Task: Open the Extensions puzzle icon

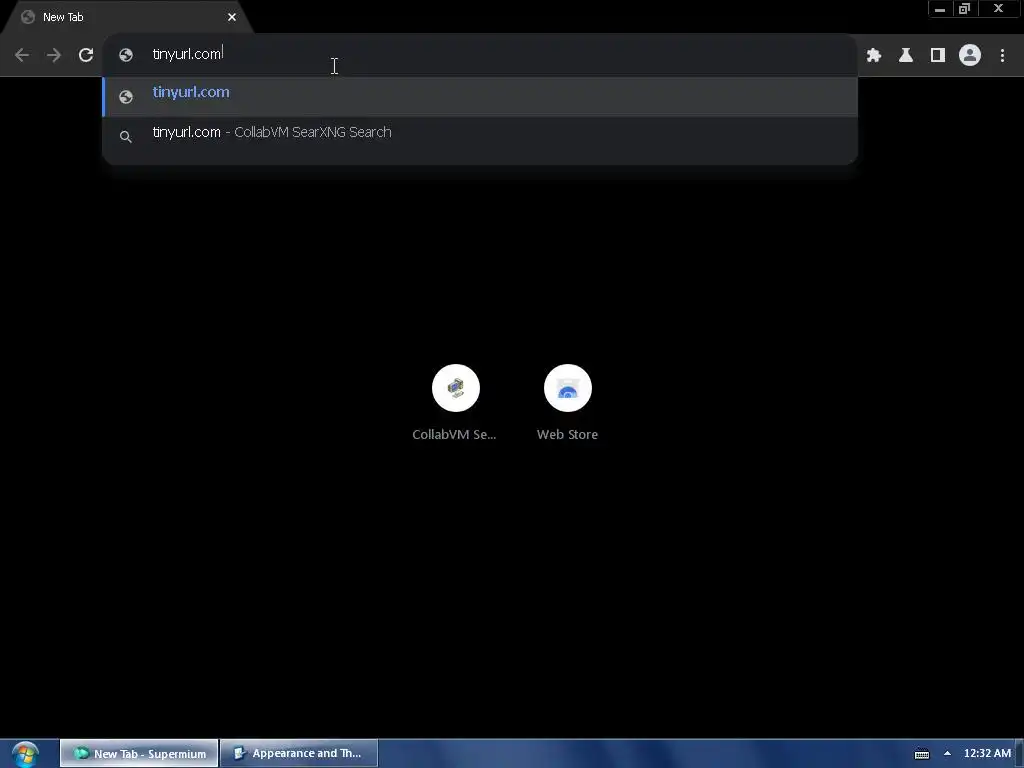Action: [874, 56]
